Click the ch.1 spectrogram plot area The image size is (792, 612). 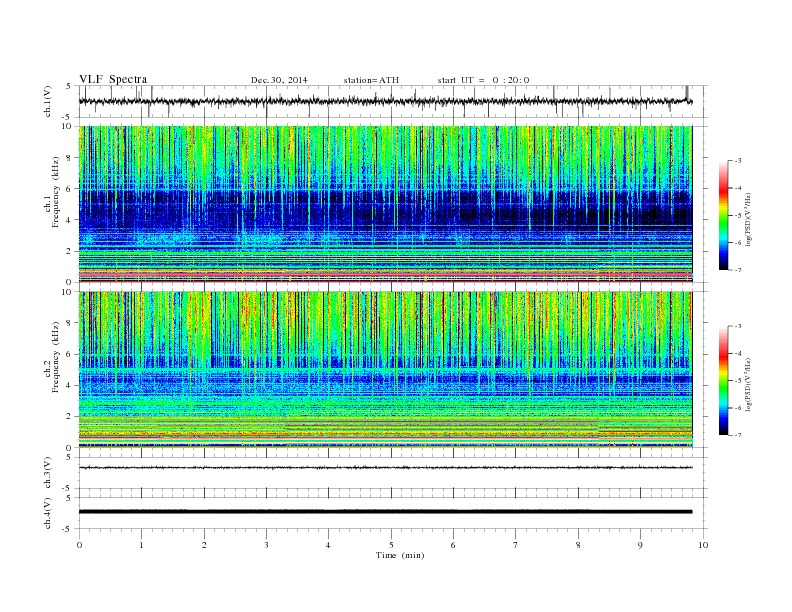click(385, 204)
